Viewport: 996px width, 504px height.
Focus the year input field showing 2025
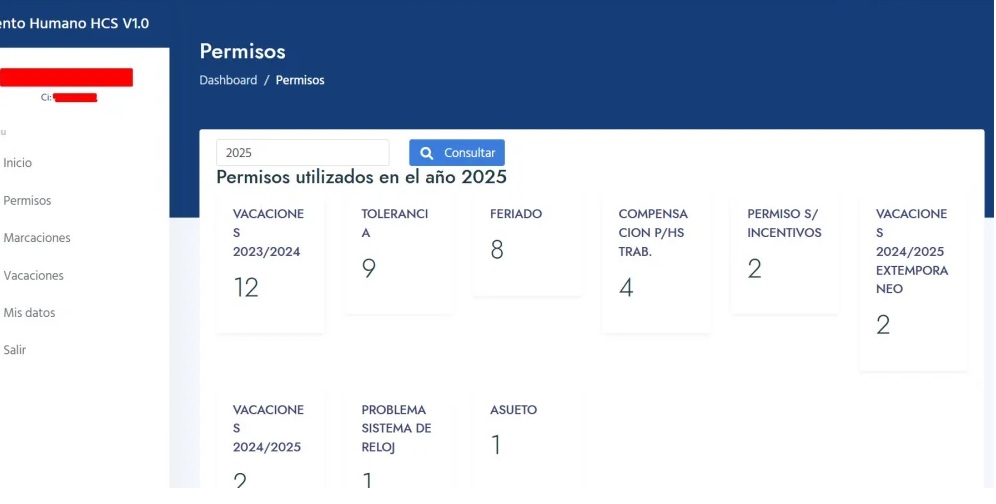click(302, 153)
